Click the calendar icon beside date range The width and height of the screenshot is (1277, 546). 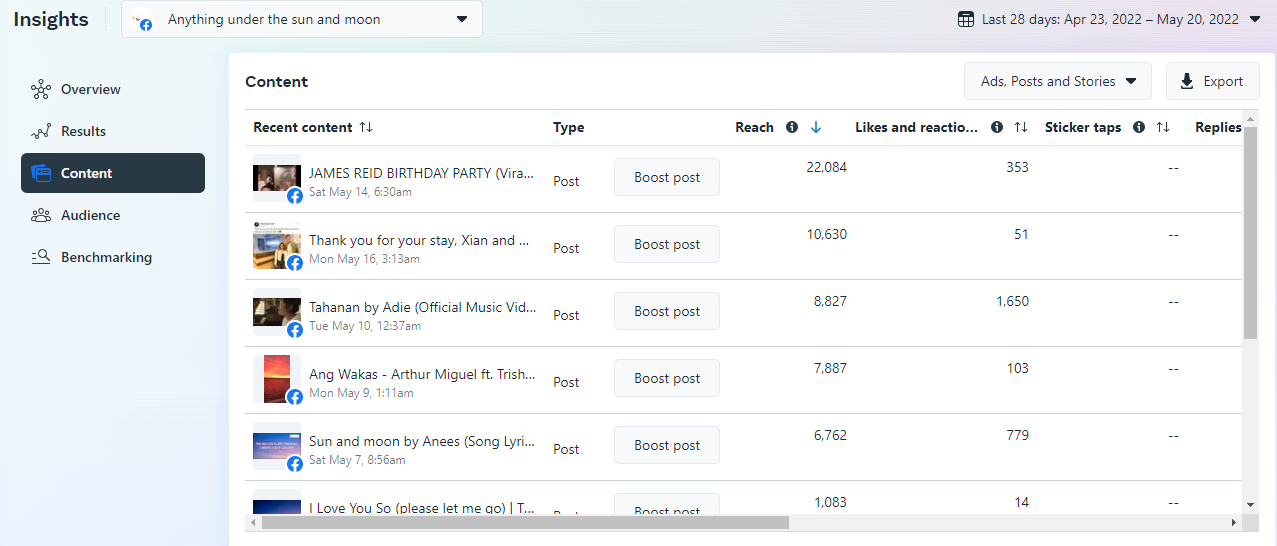pos(966,19)
